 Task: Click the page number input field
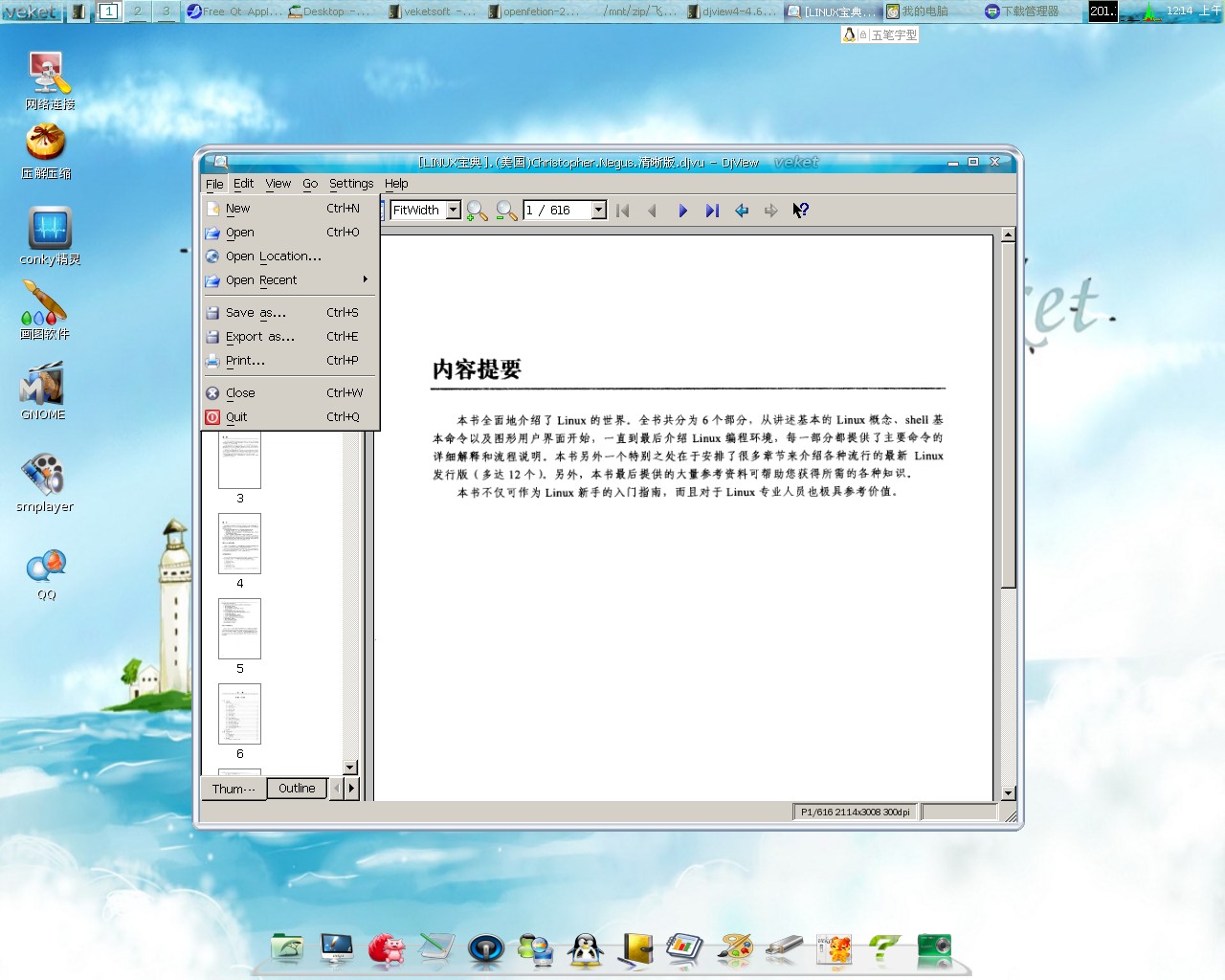[x=558, y=211]
